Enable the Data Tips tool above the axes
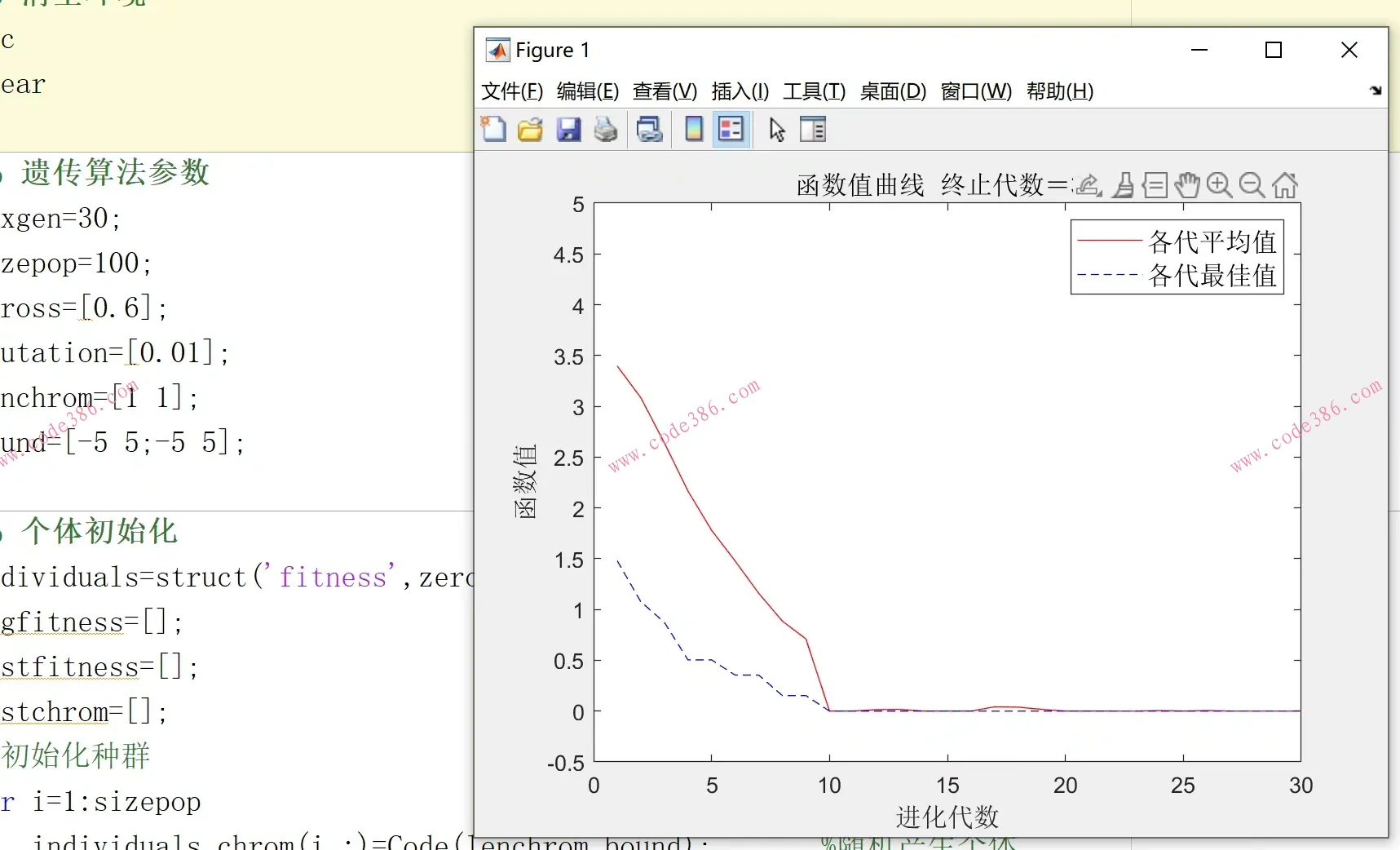The image size is (1400, 850). point(1155,185)
